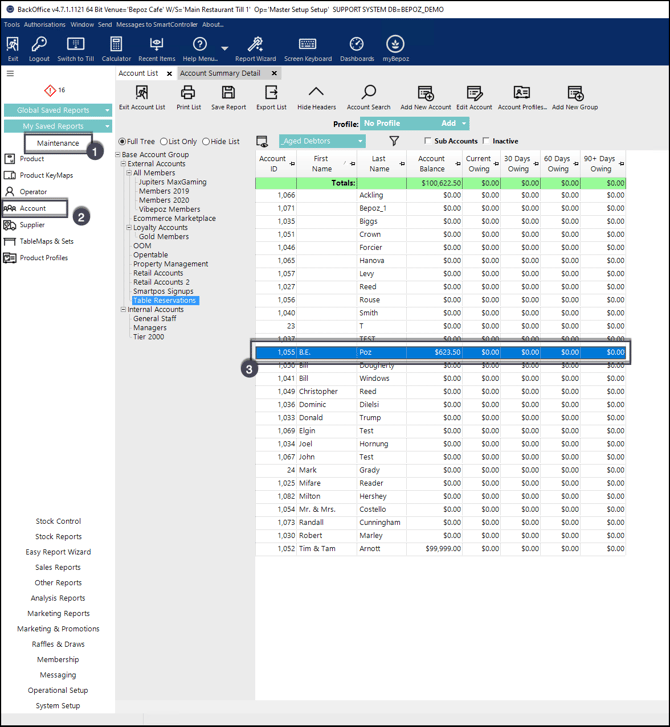Select the Retail Accounts tree item

click(x=158, y=273)
